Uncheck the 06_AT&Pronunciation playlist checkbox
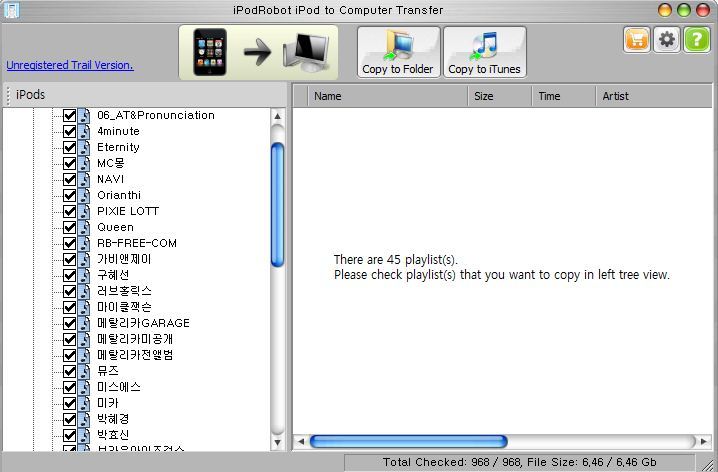Viewport: 718px width, 472px height. coord(70,115)
